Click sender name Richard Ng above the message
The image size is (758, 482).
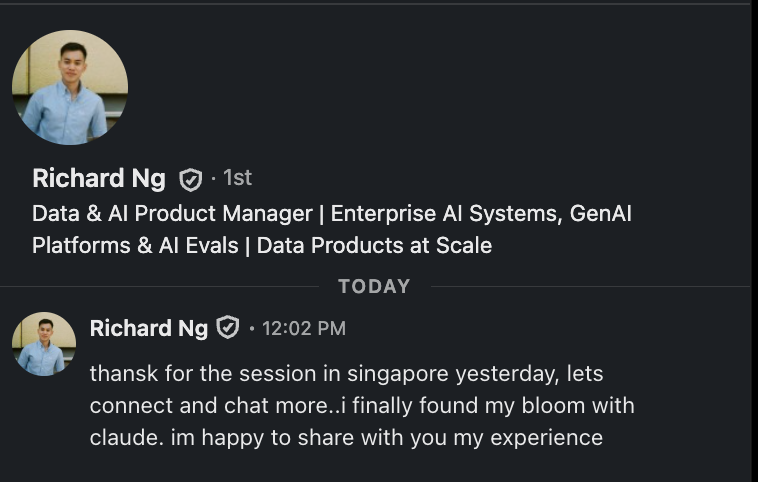pyautogui.click(x=149, y=329)
